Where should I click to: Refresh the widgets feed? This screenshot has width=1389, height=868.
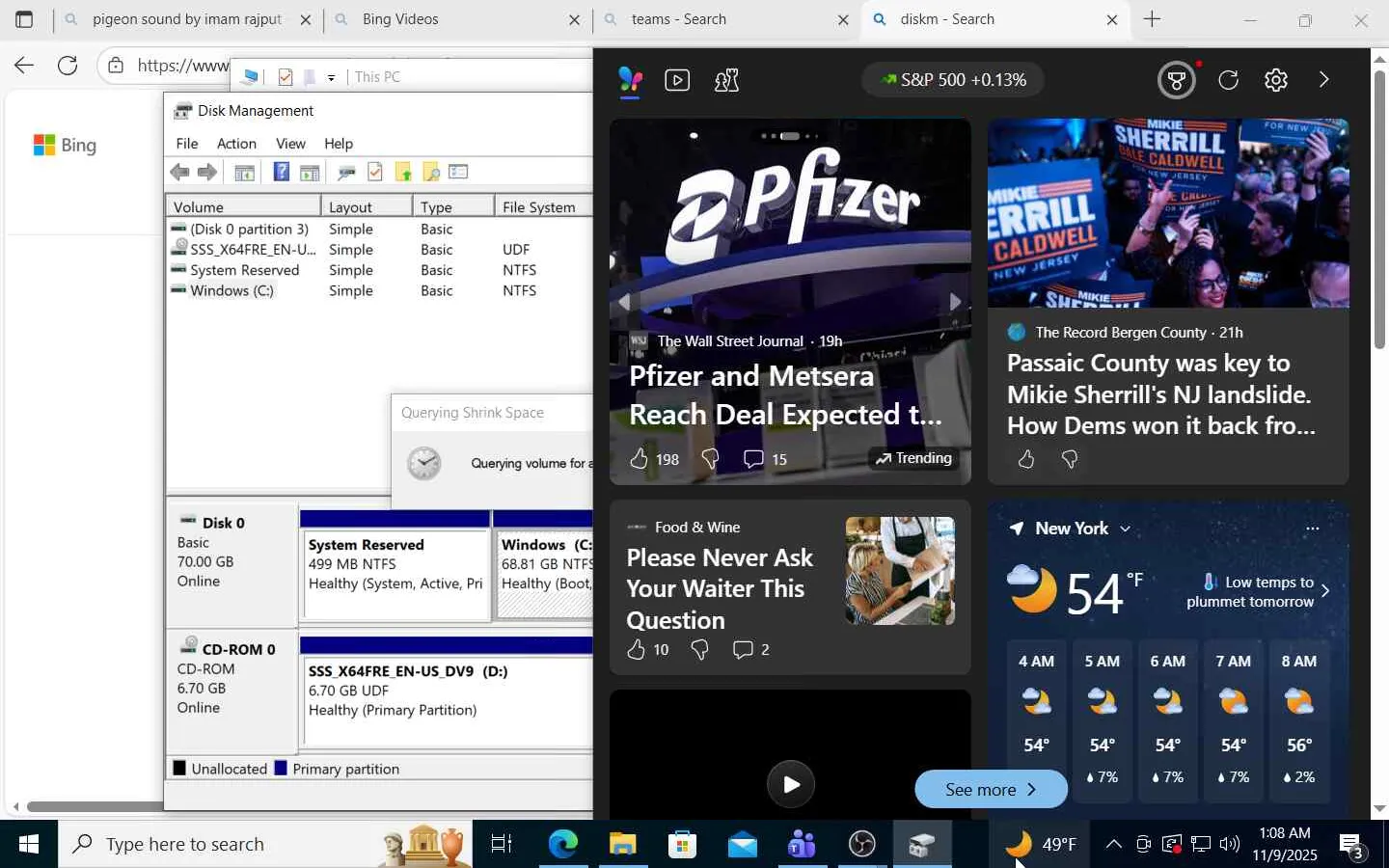tap(1228, 80)
